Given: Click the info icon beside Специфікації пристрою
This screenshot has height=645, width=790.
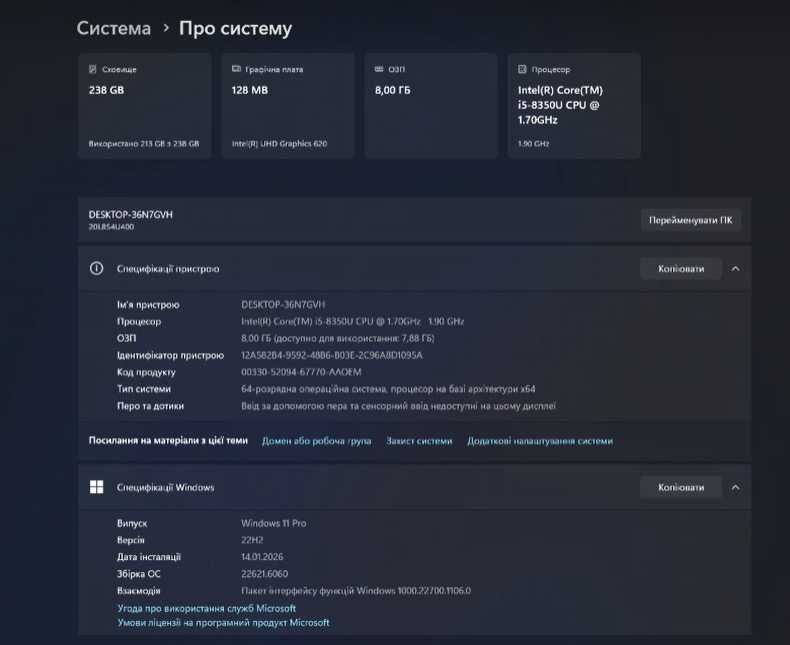Looking at the screenshot, I should tap(96, 269).
